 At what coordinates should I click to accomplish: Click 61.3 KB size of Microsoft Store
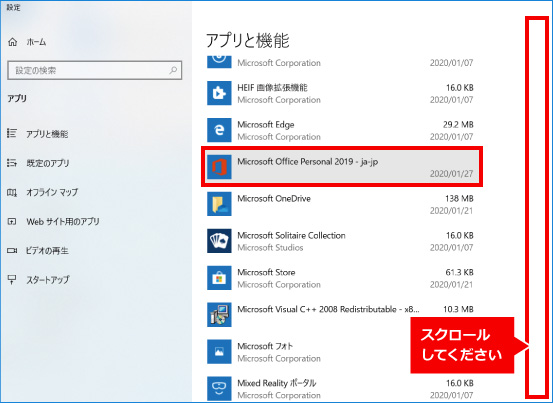click(x=459, y=272)
